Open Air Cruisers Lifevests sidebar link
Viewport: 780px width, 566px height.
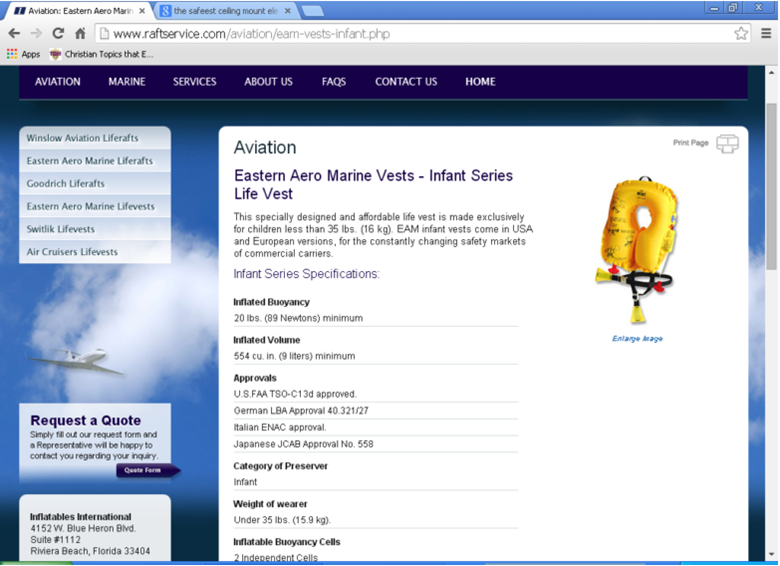click(95, 252)
